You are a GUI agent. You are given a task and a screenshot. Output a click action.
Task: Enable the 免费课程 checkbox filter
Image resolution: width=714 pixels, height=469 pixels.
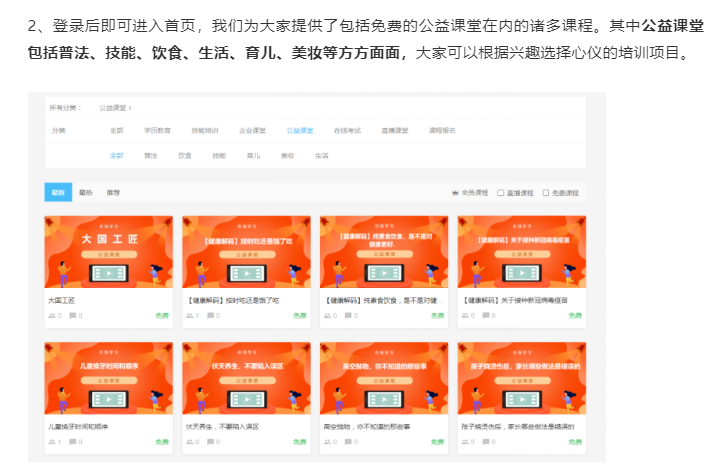546,193
